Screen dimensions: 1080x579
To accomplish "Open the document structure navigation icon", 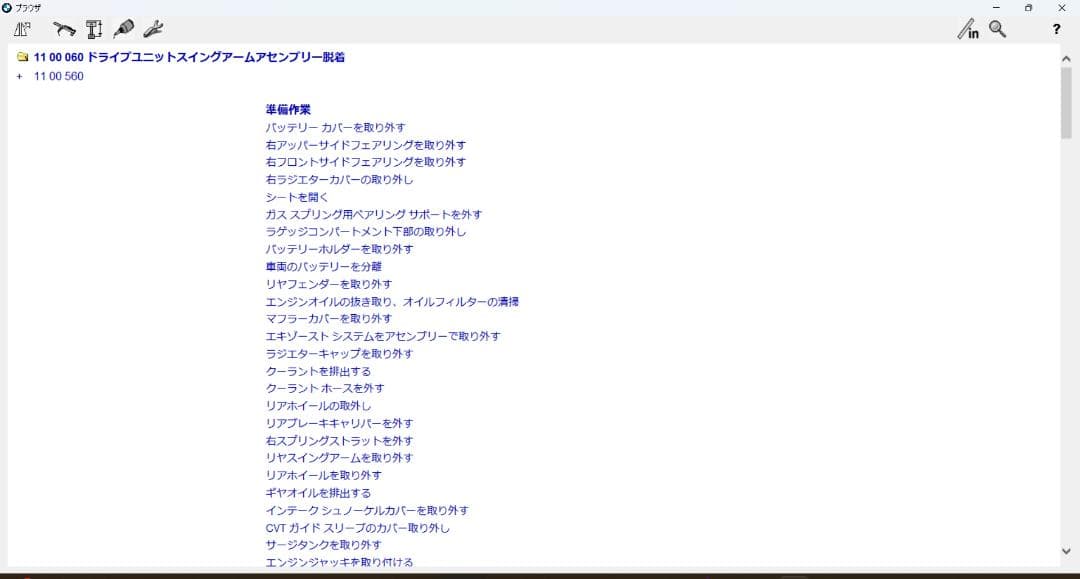I will [21, 29].
